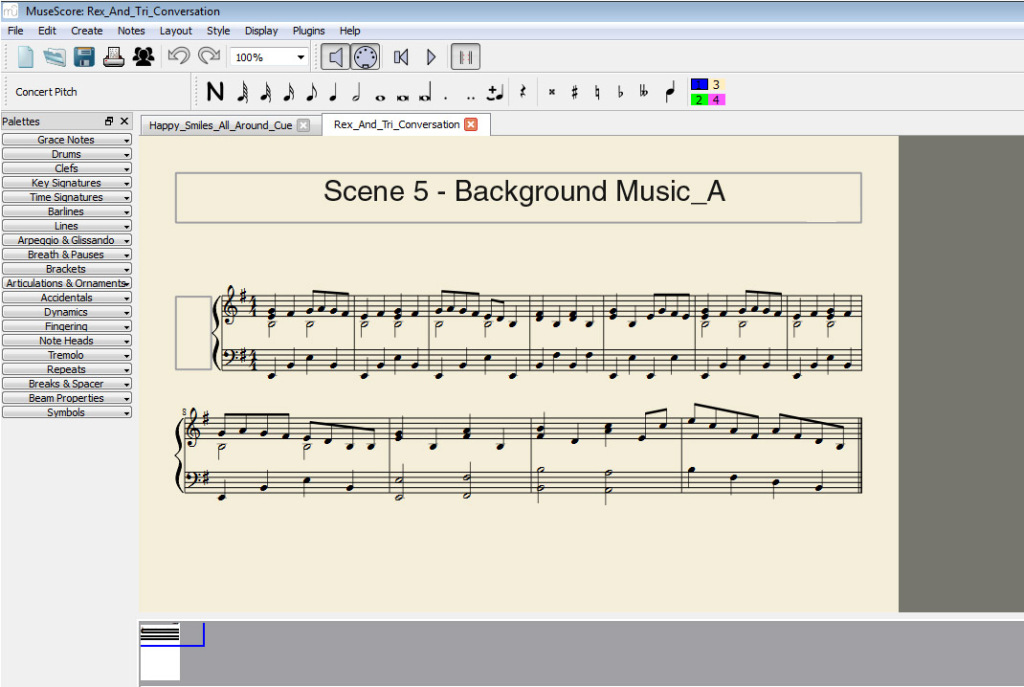Undo the last action
The width and height of the screenshot is (1024, 687).
(179, 56)
